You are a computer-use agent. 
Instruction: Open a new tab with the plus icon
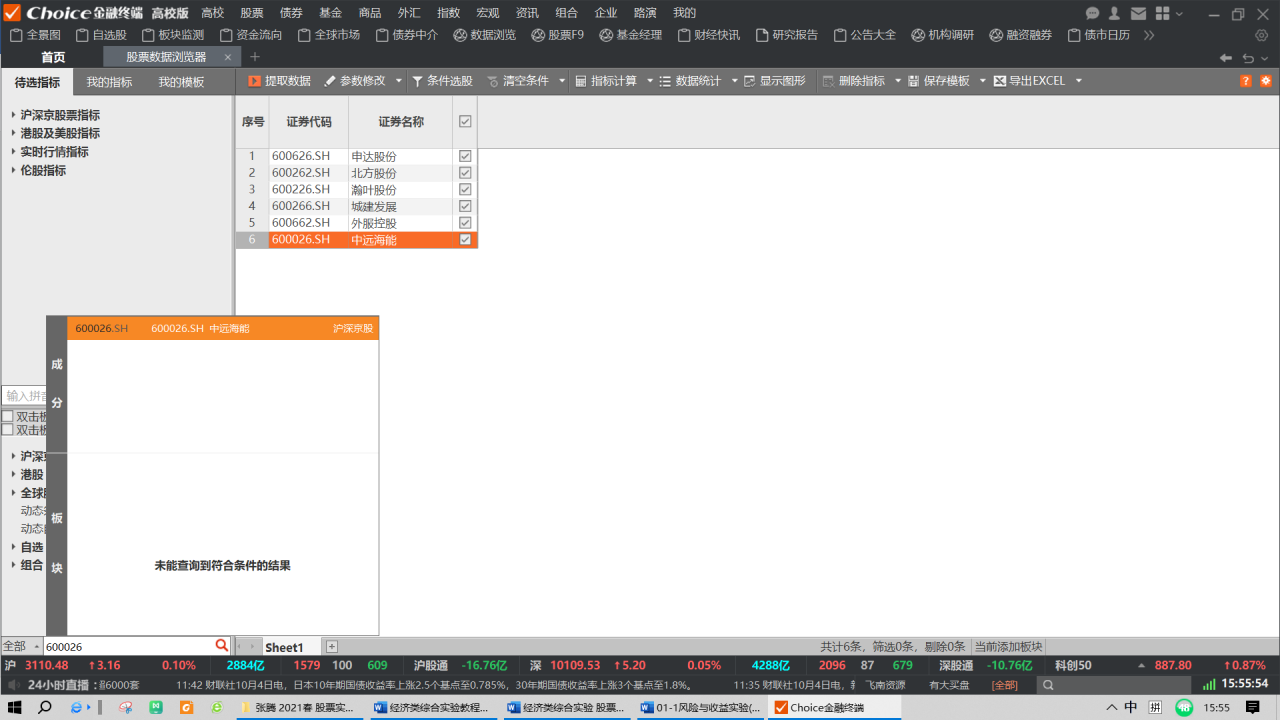point(254,57)
